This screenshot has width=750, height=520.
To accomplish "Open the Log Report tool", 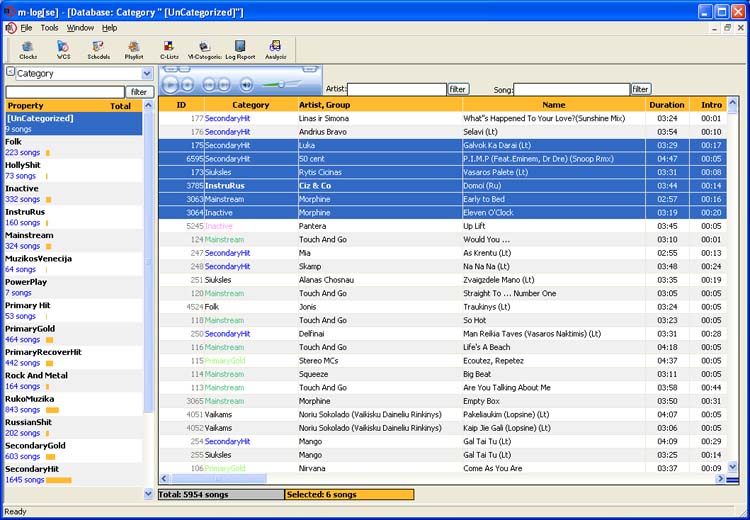I will point(240,50).
